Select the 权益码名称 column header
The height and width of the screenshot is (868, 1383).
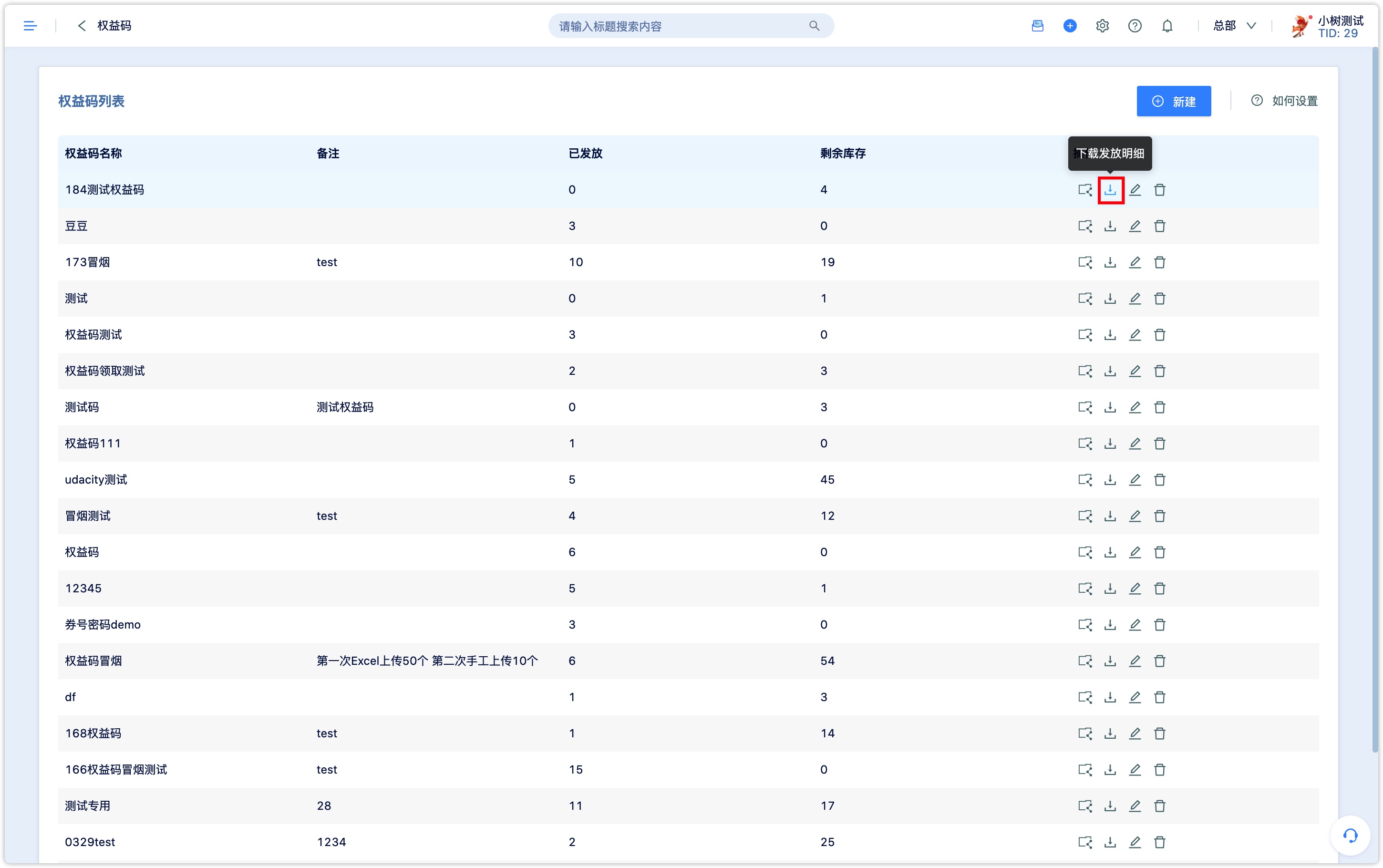tap(93, 153)
